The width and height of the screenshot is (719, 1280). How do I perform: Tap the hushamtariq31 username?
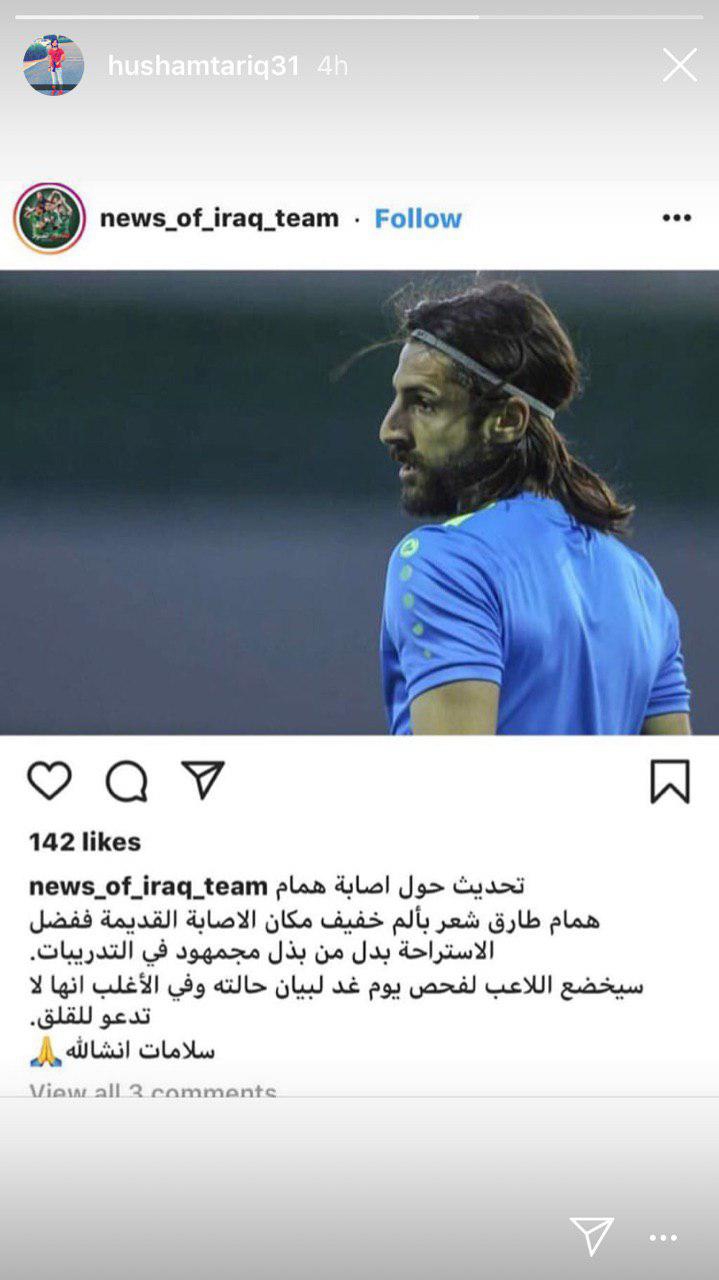203,66
